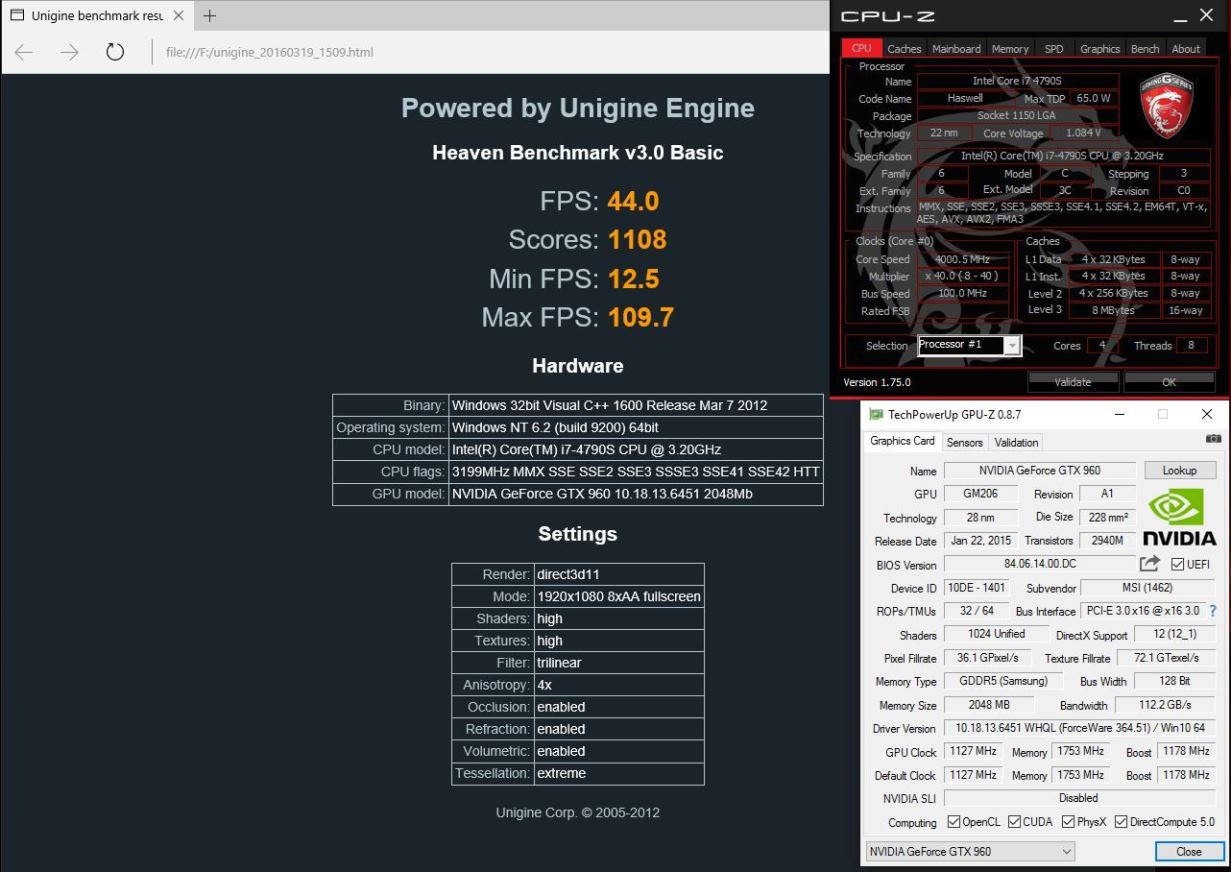Go back in the browser
Screen dimensions: 1231x872
(x=23, y=52)
